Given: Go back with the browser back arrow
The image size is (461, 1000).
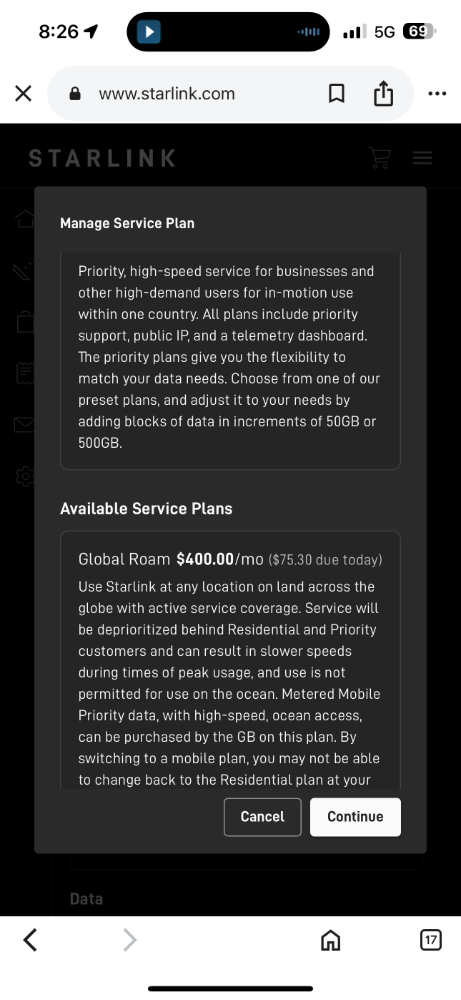Looking at the screenshot, I should [30, 939].
